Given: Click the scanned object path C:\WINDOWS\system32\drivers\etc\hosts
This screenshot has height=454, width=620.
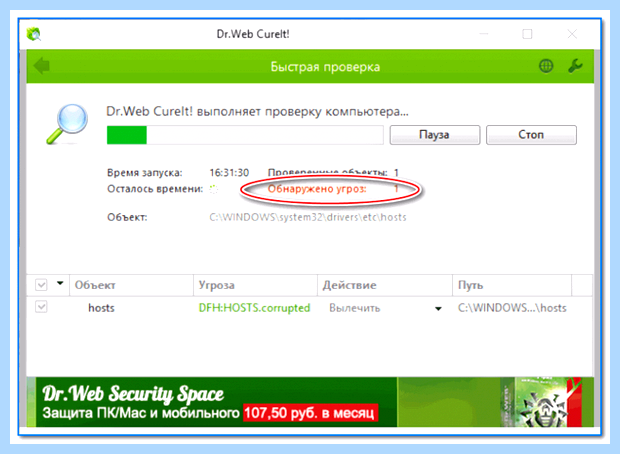Looking at the screenshot, I should click(x=308, y=217).
